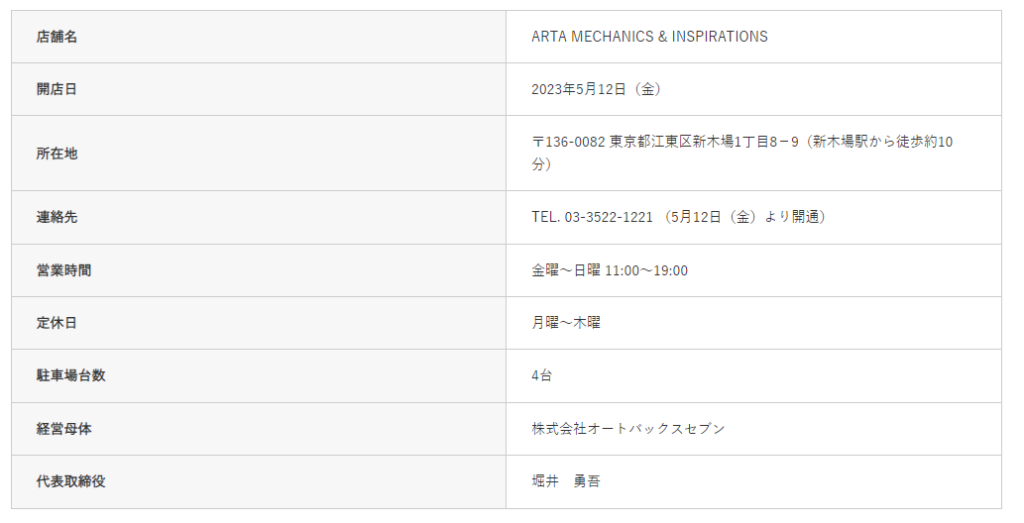Click the postal code 〒136-0082
This screenshot has height=523, width=1024.
(x=568, y=142)
